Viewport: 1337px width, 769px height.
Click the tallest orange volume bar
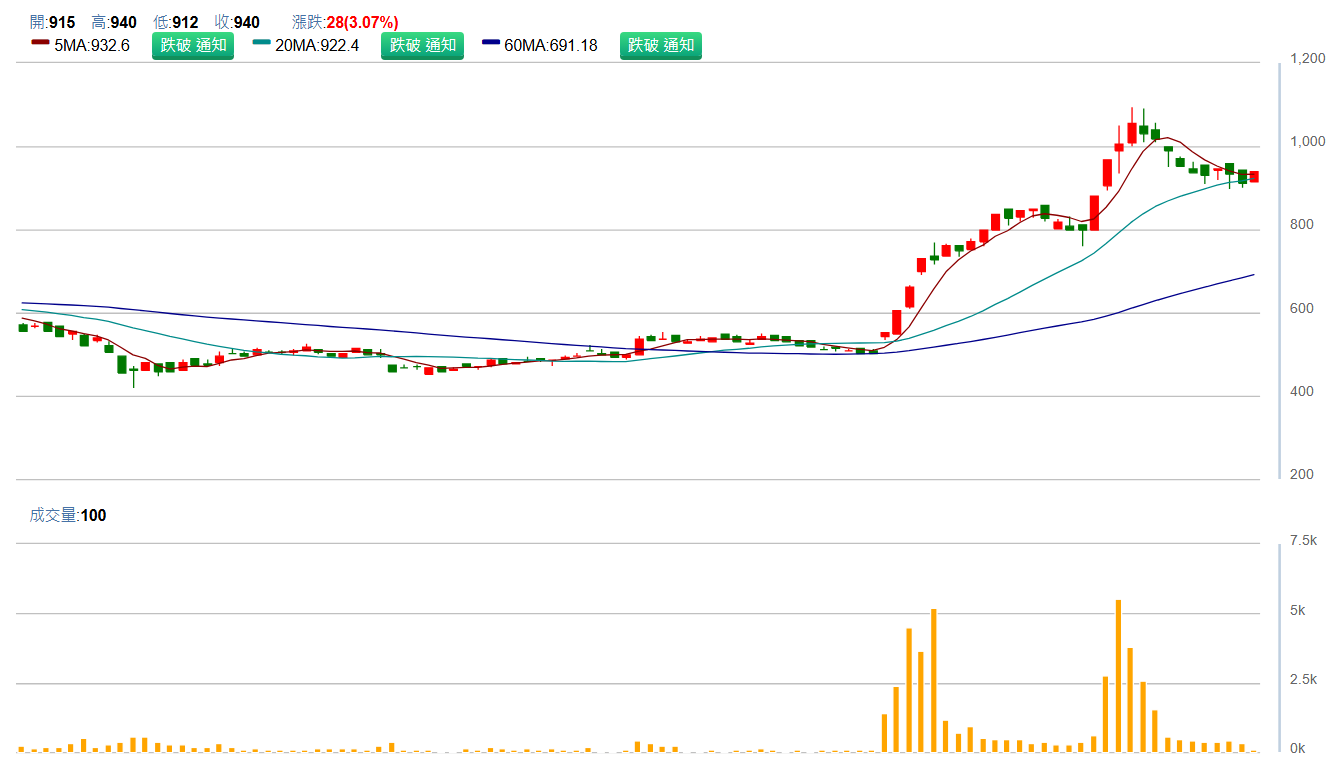(x=1118, y=676)
